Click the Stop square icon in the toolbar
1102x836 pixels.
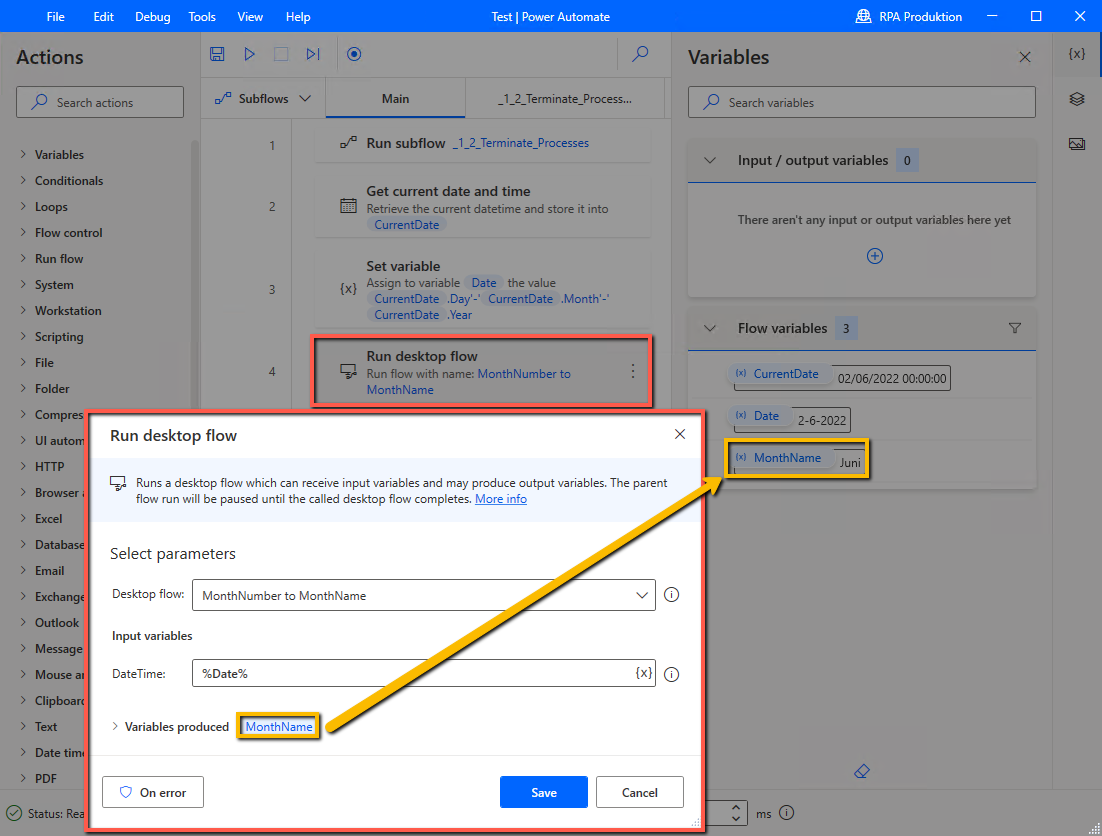coord(281,54)
